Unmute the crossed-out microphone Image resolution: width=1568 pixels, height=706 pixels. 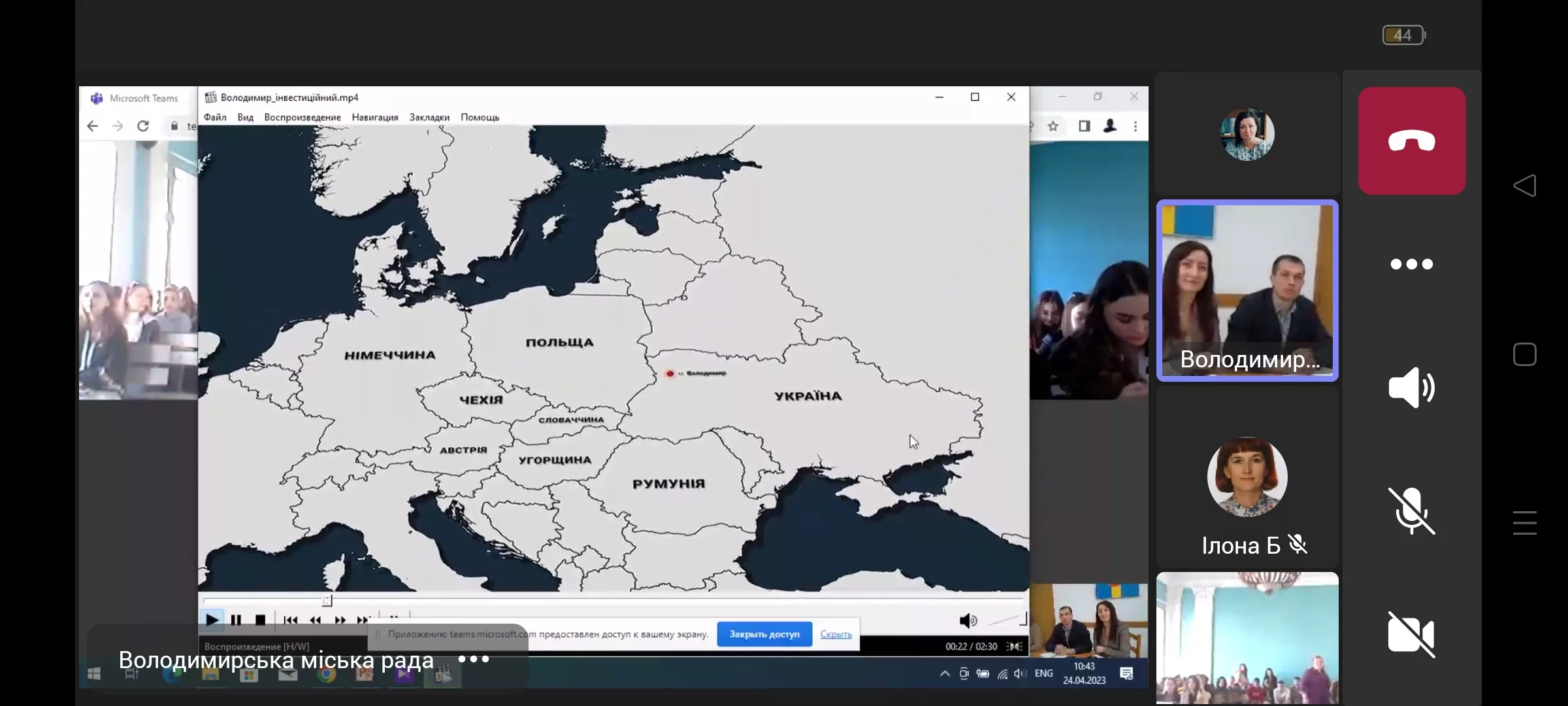click(x=1411, y=511)
